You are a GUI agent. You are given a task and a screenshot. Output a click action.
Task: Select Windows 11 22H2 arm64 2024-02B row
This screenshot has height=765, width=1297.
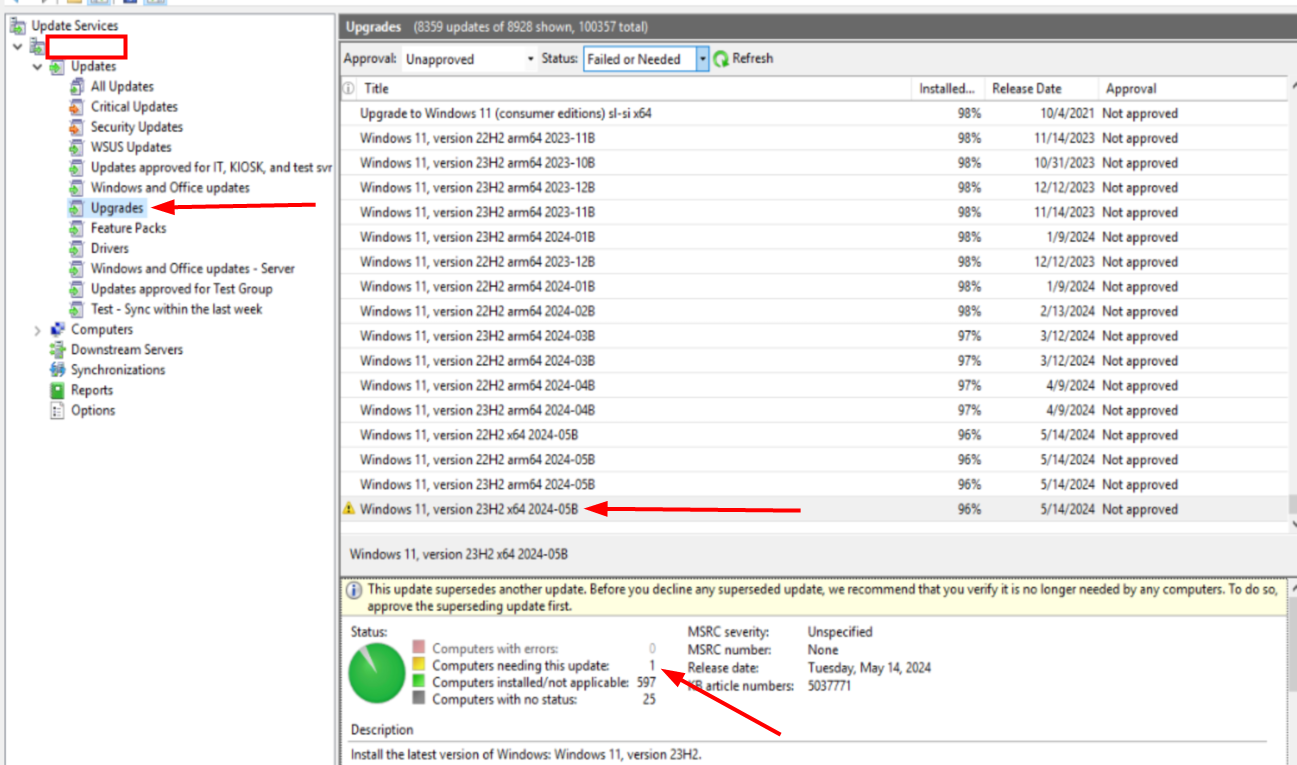click(x=813, y=311)
